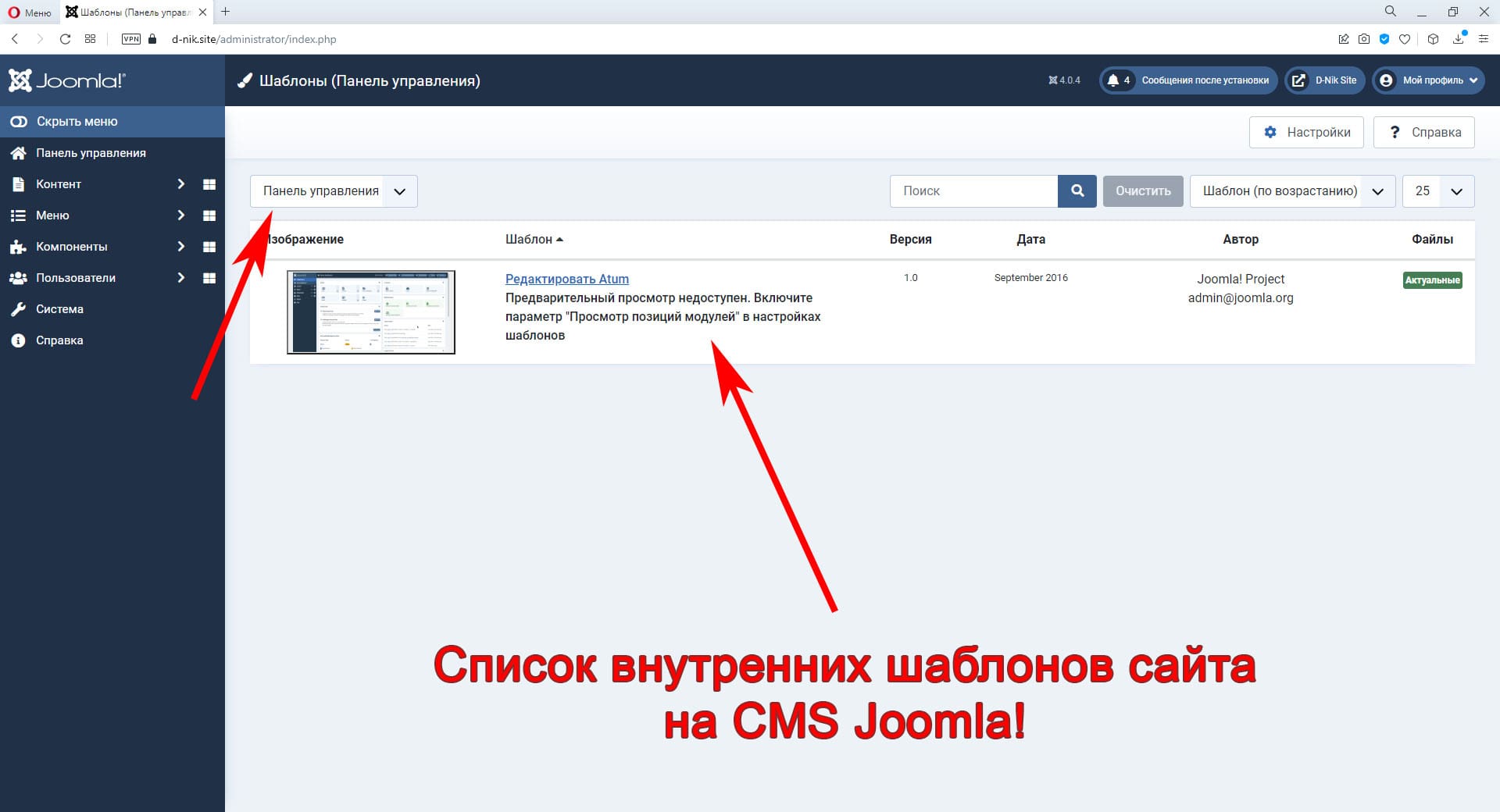Viewport: 1500px width, 812px height.
Task: Click the bell notification icon
Action: pyautogui.click(x=1112, y=80)
